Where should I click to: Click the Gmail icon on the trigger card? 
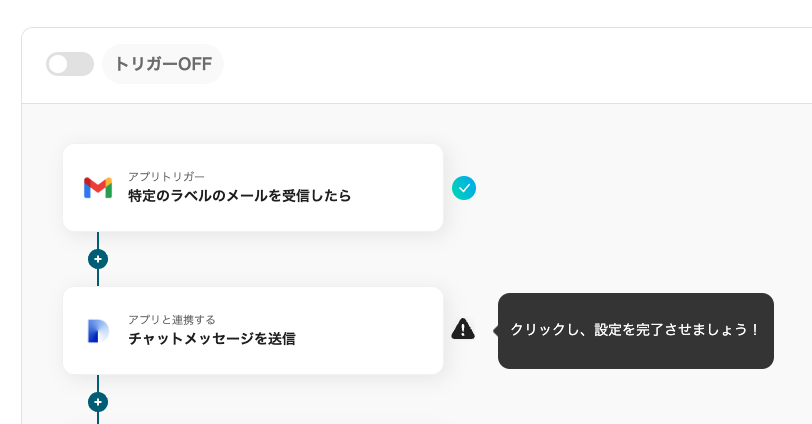(x=98, y=187)
